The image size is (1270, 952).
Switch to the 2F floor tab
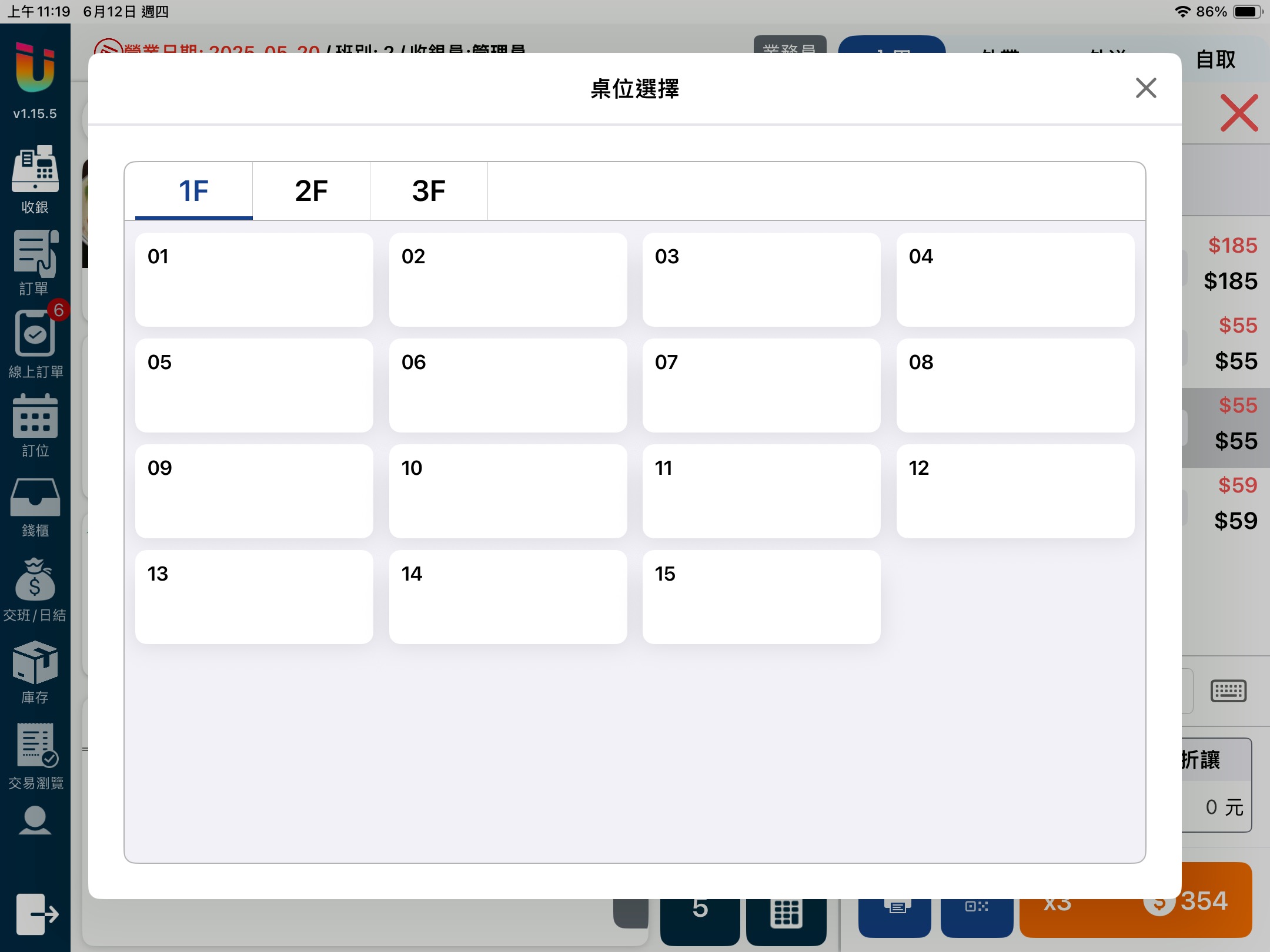coord(311,191)
